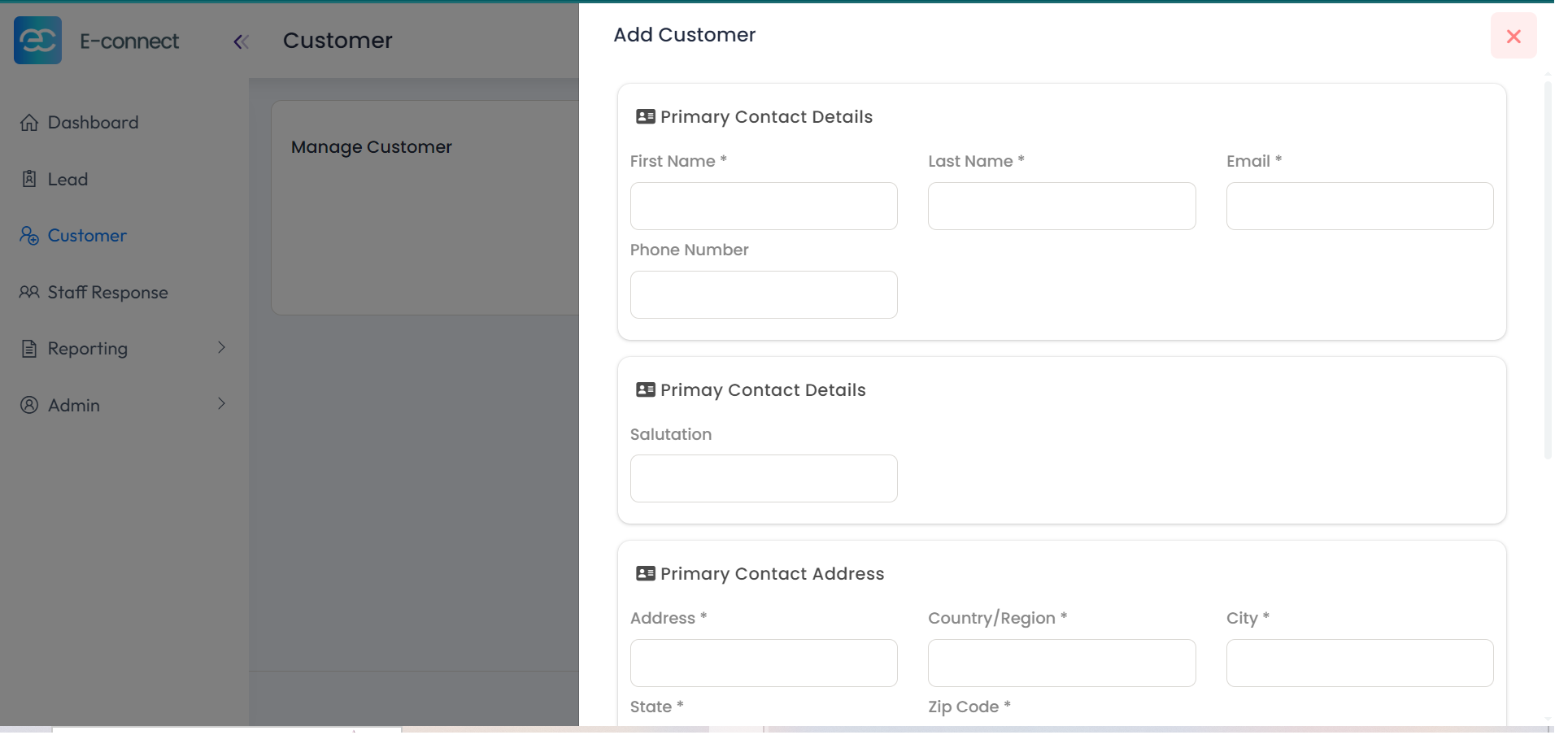Open the Country/Region field

point(1061,663)
